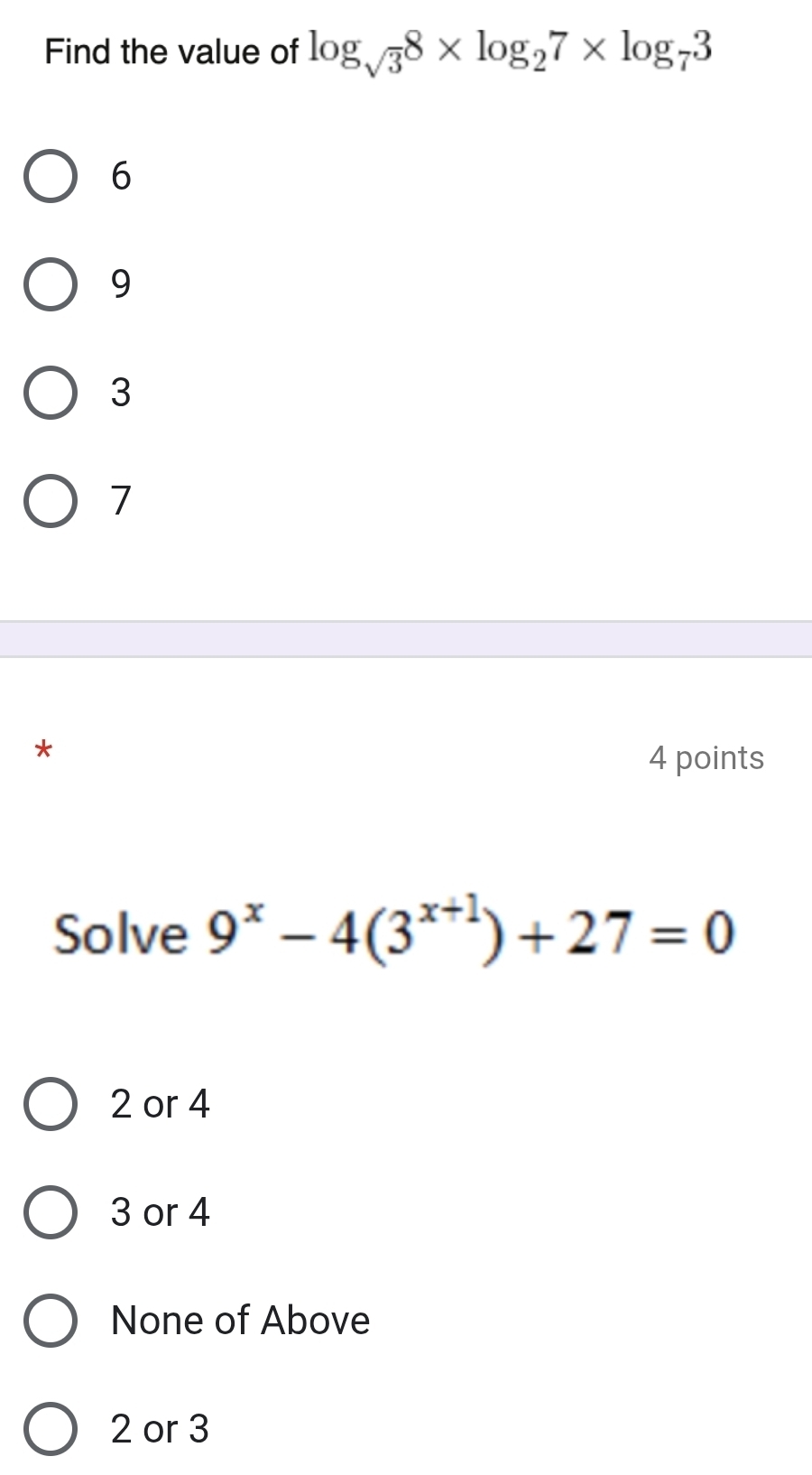Mark the radio circle beside answer 3
This screenshot has height=1475, width=812.
click(x=50, y=393)
